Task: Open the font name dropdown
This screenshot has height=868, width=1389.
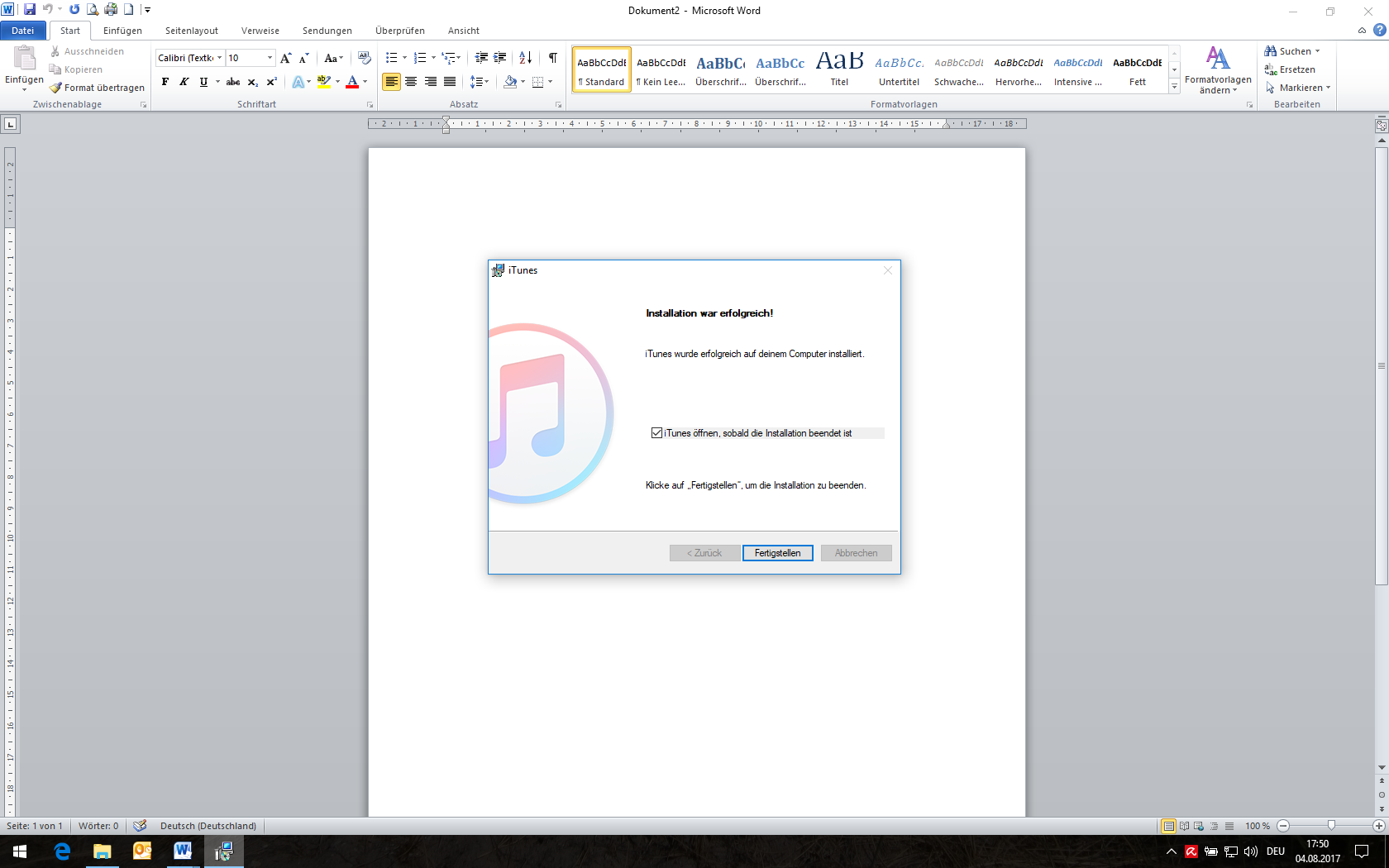Action: click(x=219, y=58)
